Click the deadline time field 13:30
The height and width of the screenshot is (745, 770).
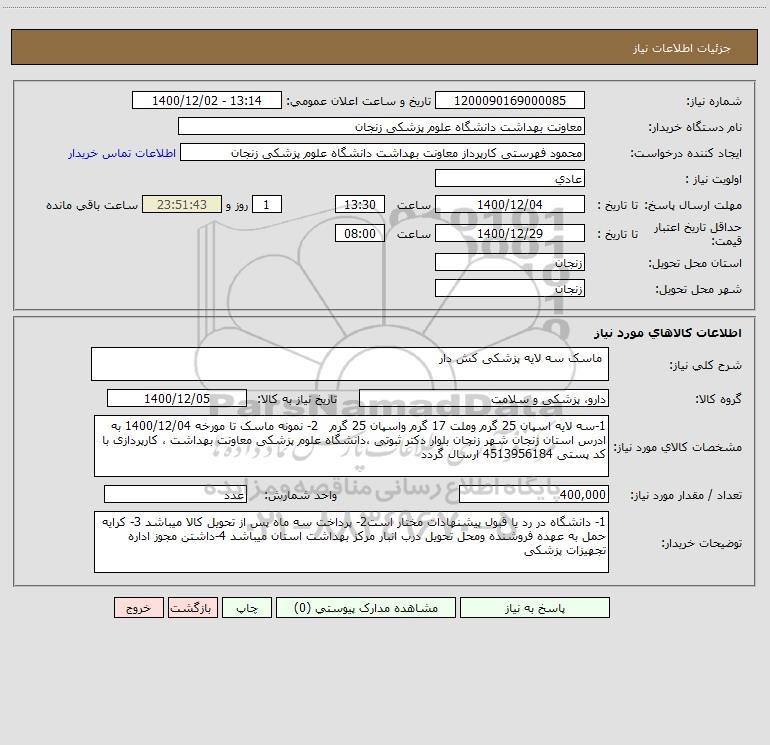(359, 205)
